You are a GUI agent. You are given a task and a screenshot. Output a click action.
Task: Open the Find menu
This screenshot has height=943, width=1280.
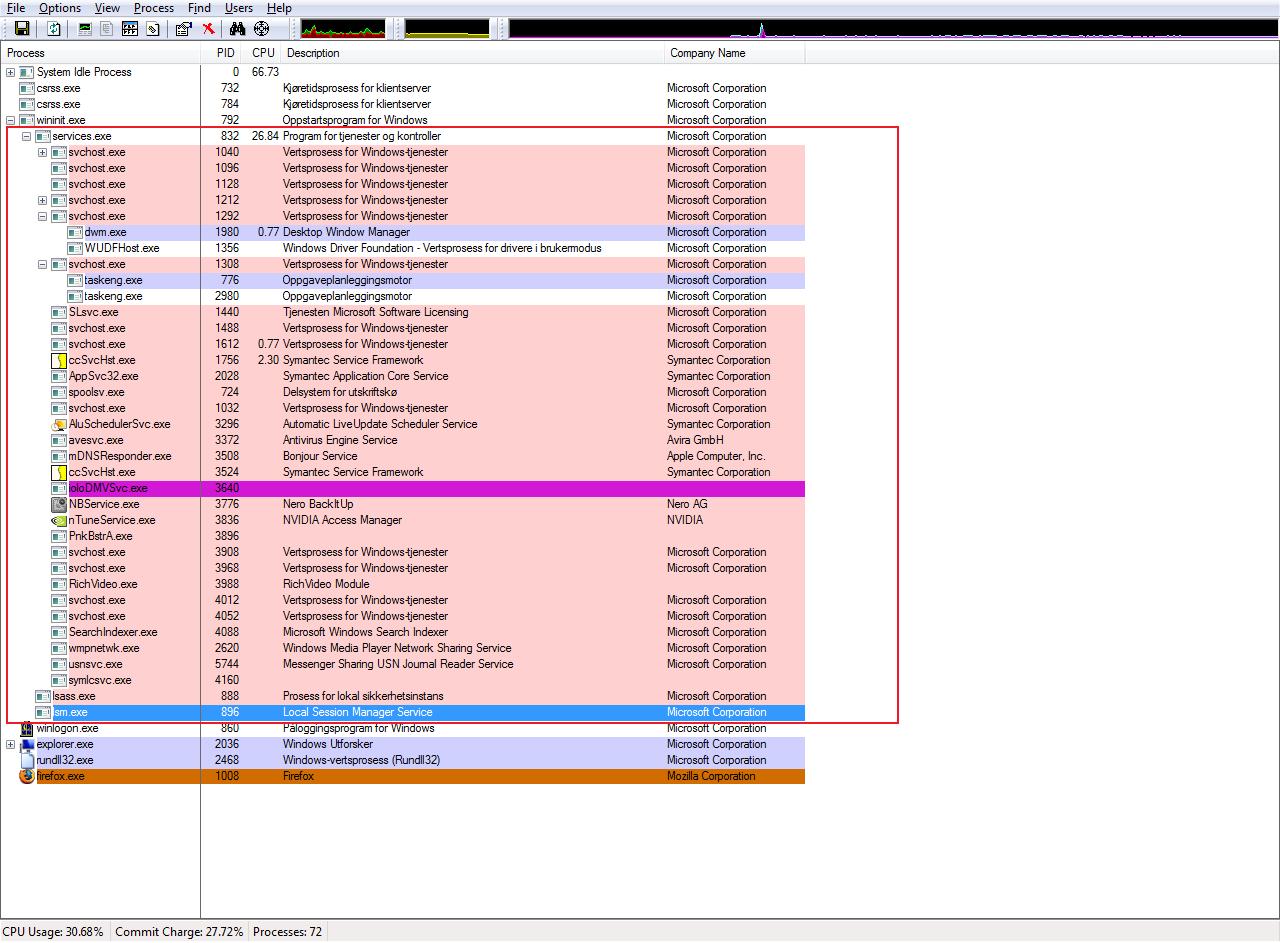199,8
